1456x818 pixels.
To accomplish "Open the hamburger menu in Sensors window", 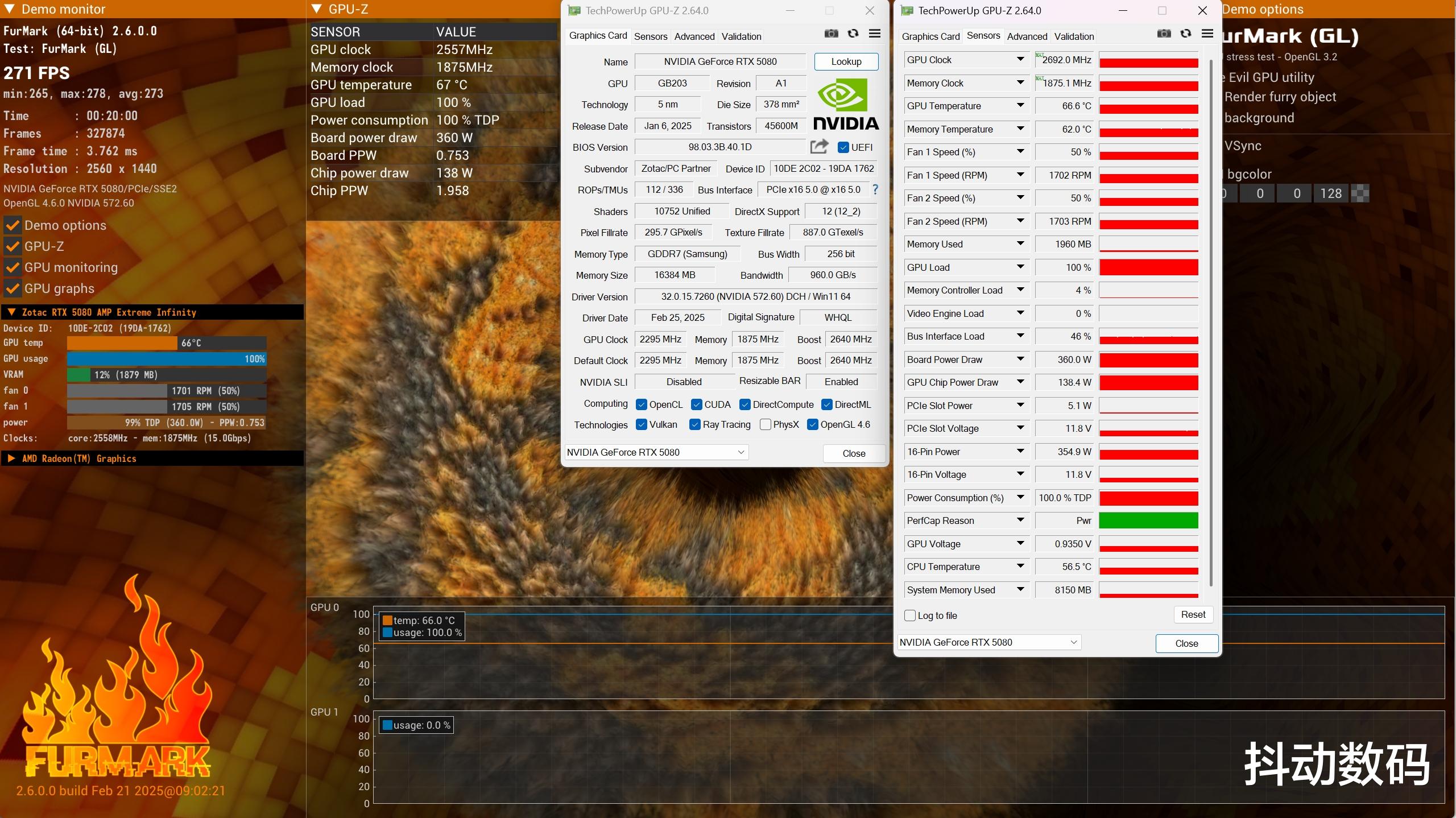I will [1207, 34].
